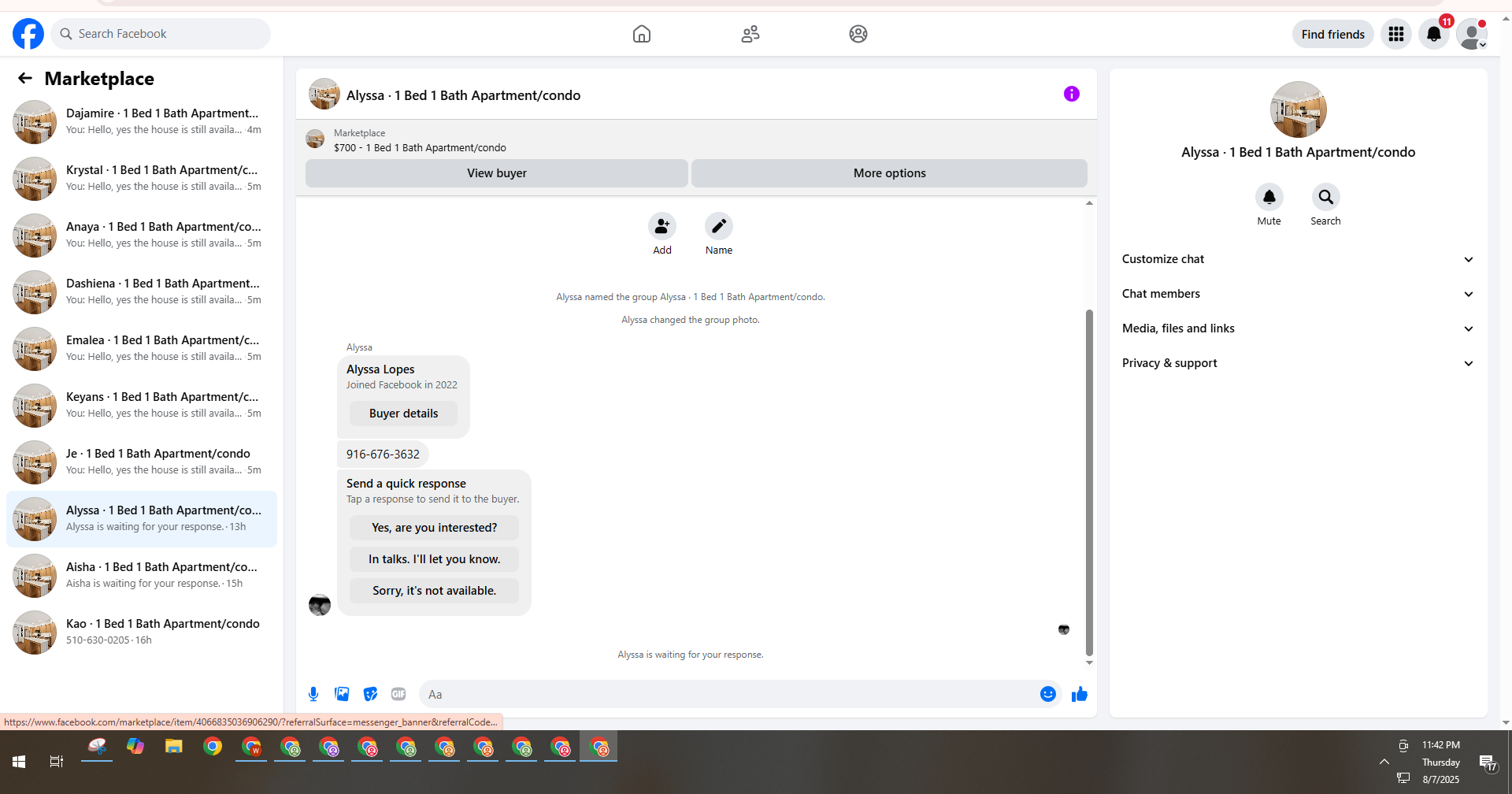
Task: Open Windows notification center icon
Action: (x=1487, y=762)
